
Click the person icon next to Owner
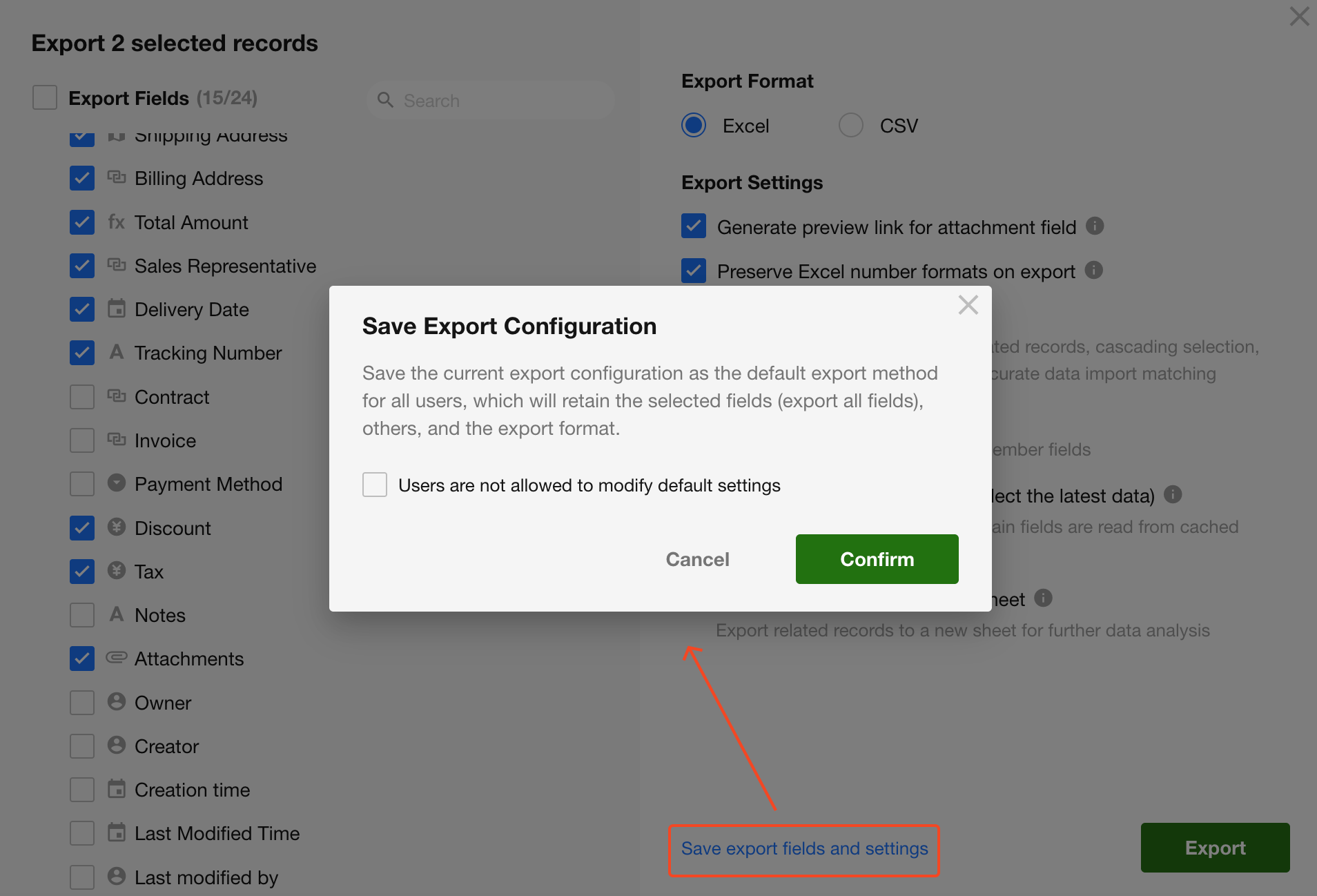pos(117,702)
